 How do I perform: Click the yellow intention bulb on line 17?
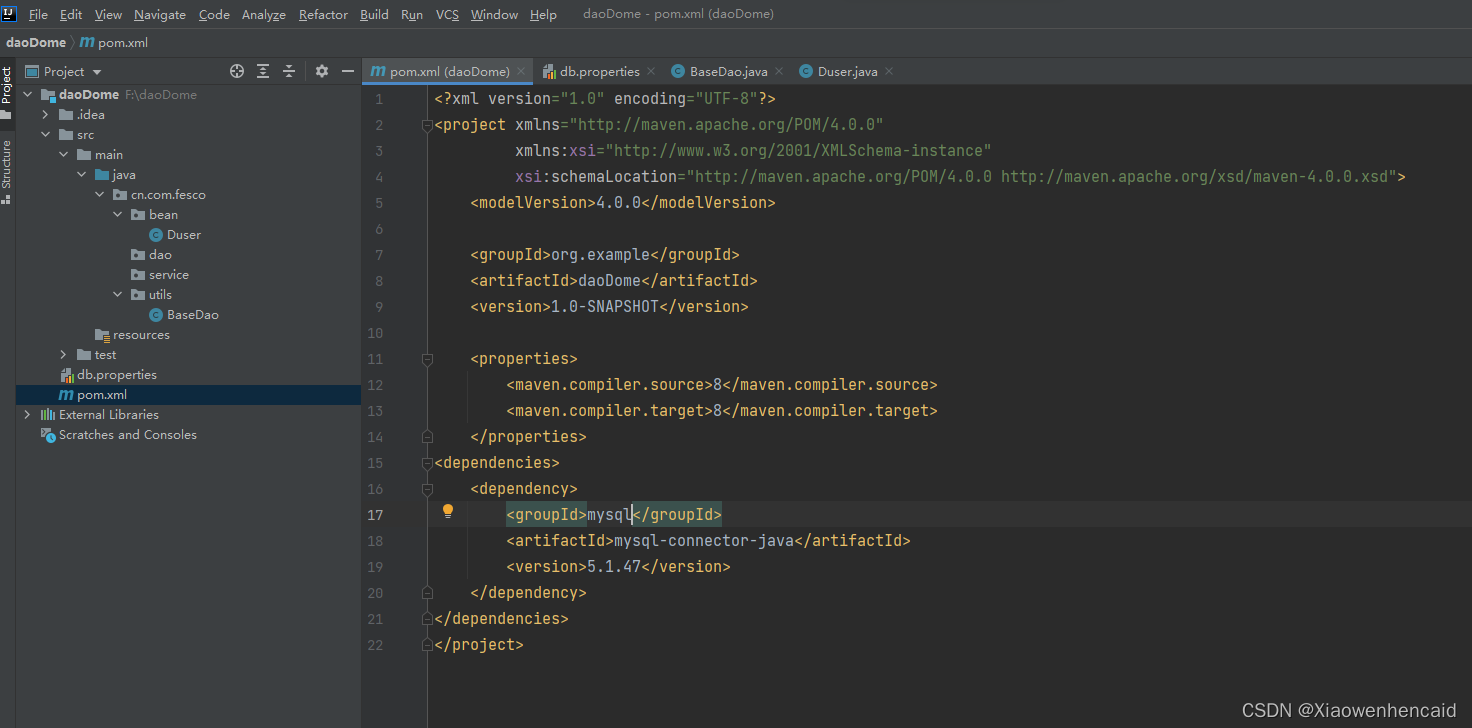tap(447, 511)
